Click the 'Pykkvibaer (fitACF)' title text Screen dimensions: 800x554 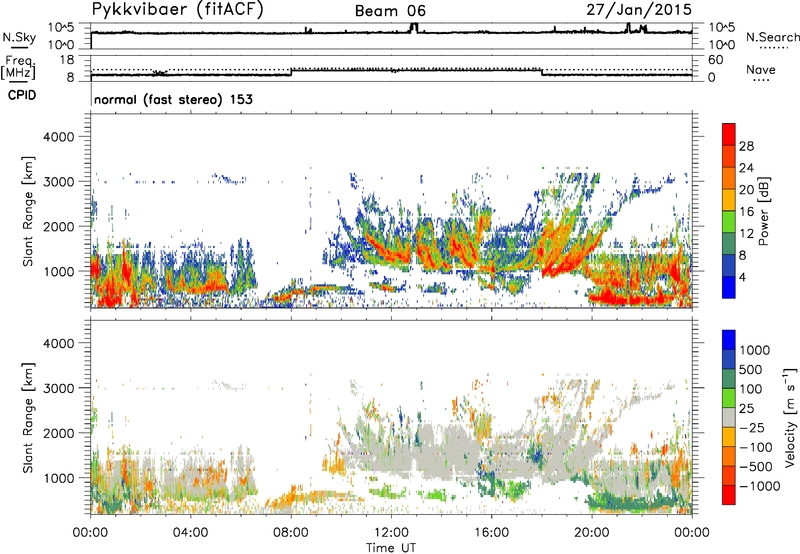click(178, 10)
